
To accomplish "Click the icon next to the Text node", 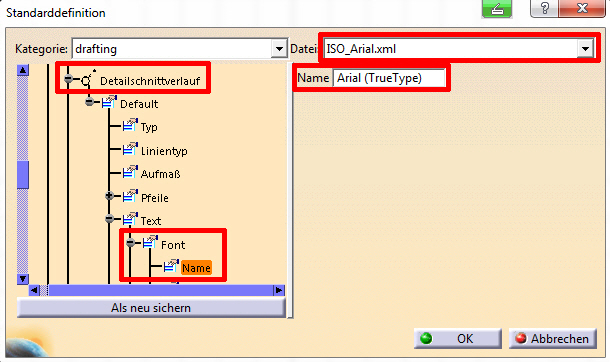I will click(x=130, y=219).
